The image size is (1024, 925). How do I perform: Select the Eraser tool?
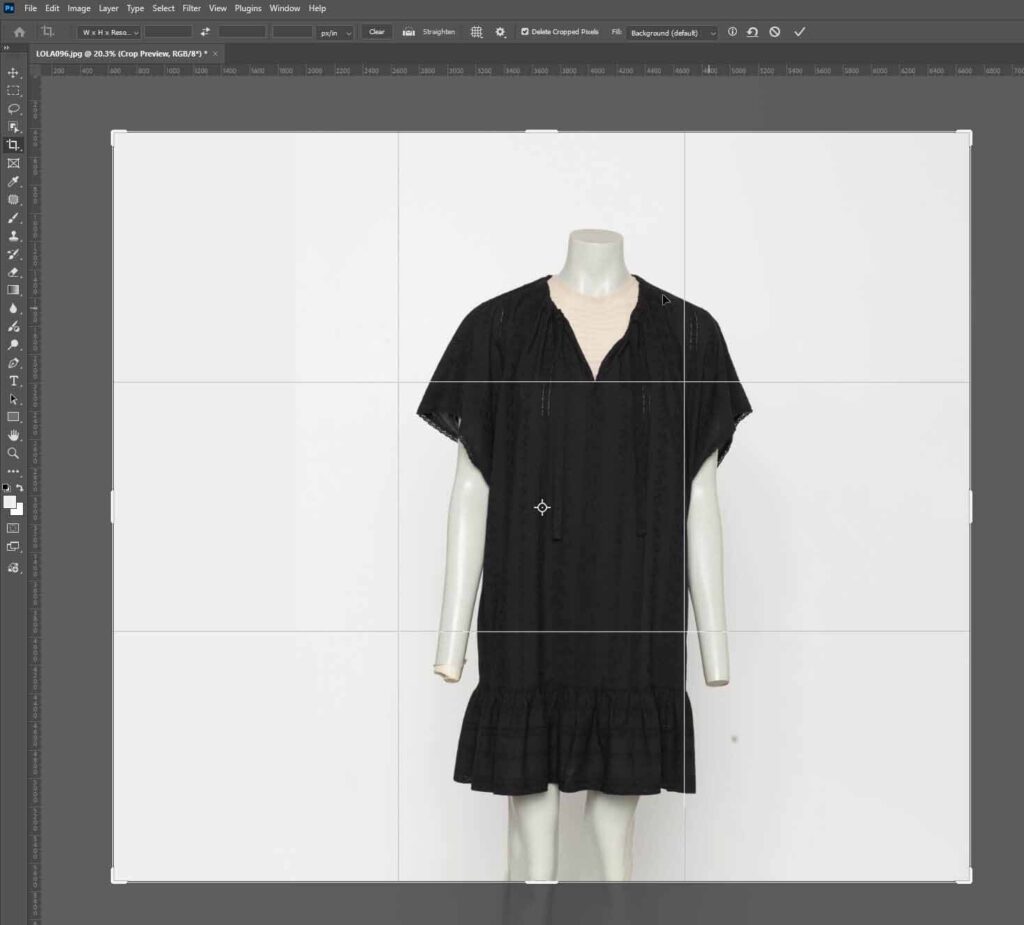(x=13, y=272)
